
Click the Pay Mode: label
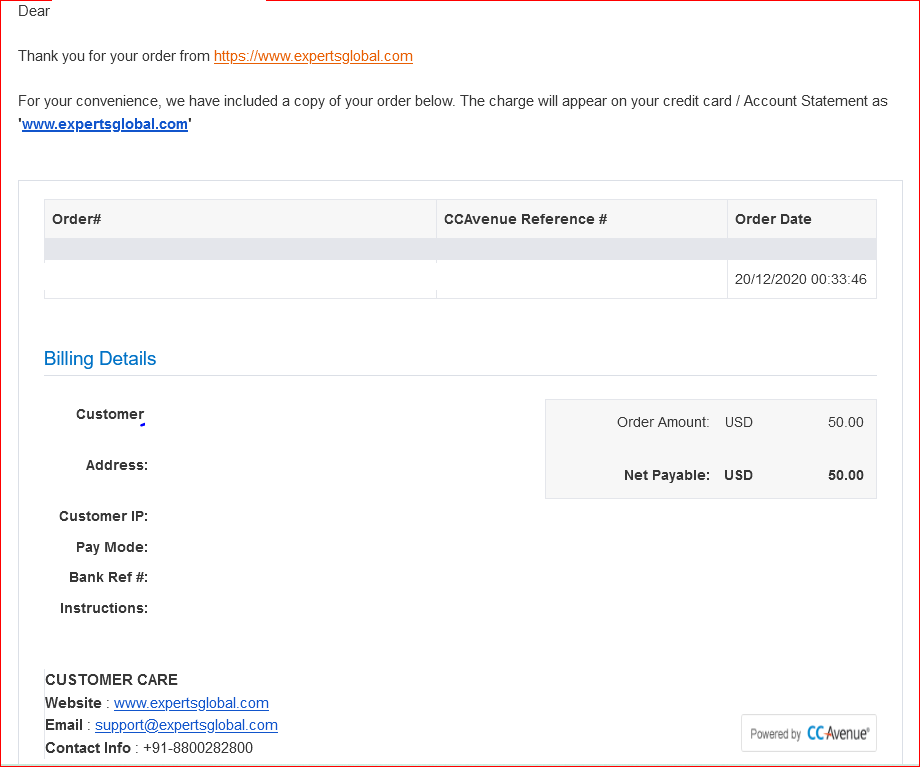pyautogui.click(x=111, y=547)
